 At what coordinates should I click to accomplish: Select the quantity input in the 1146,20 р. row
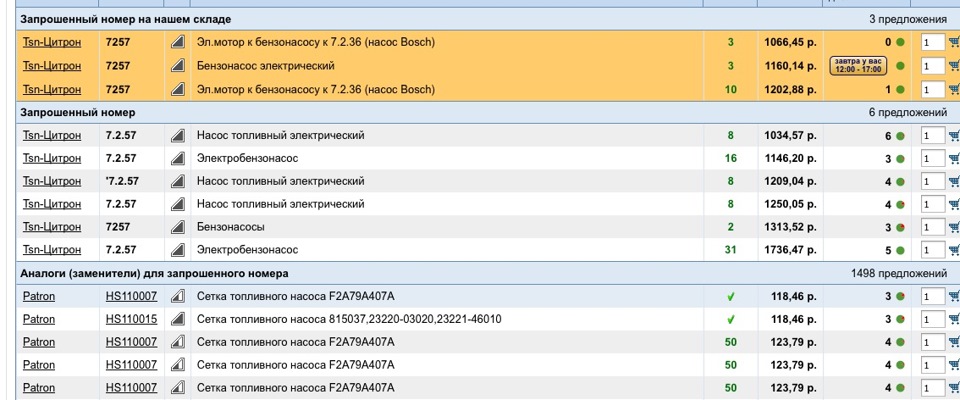[932, 158]
